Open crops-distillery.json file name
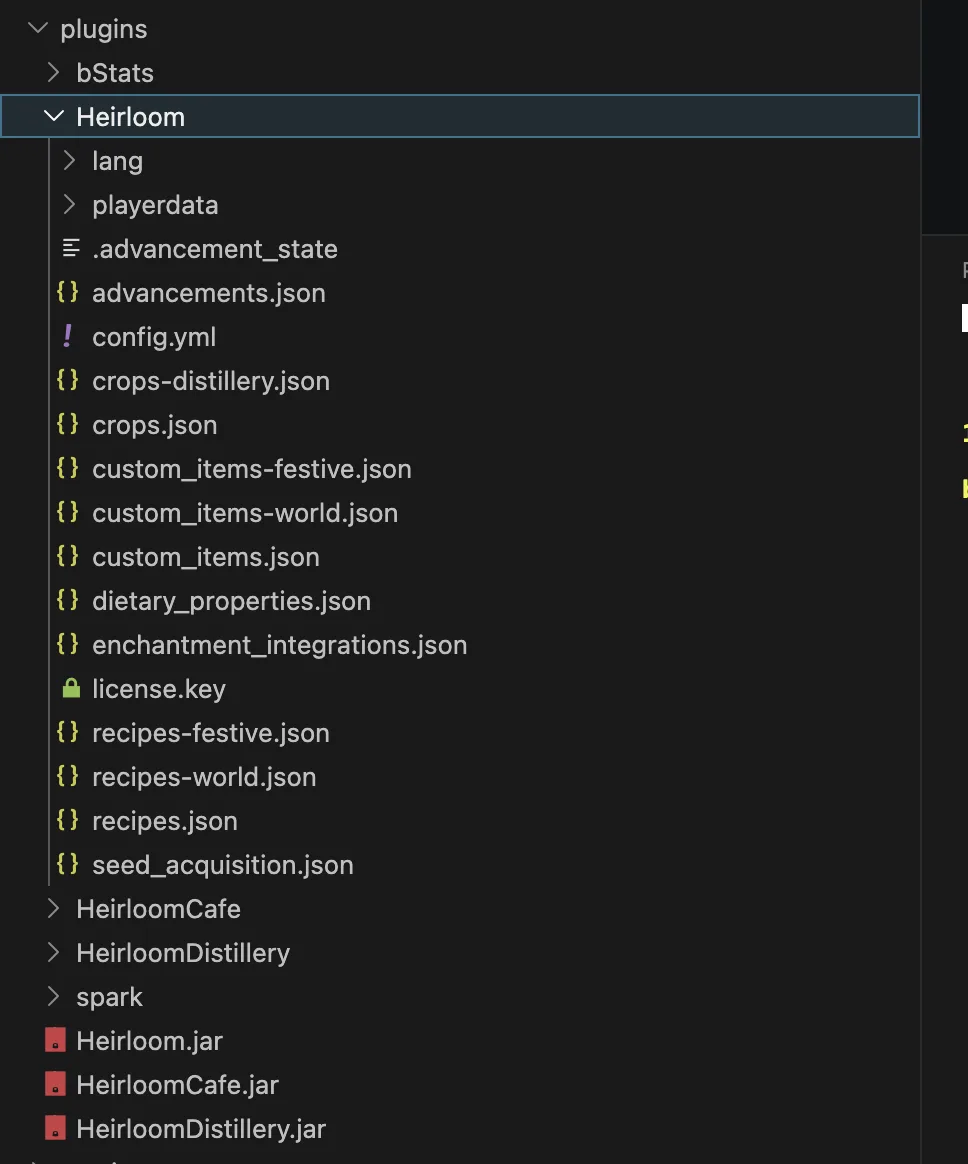This screenshot has height=1164, width=968. pyautogui.click(x=211, y=382)
